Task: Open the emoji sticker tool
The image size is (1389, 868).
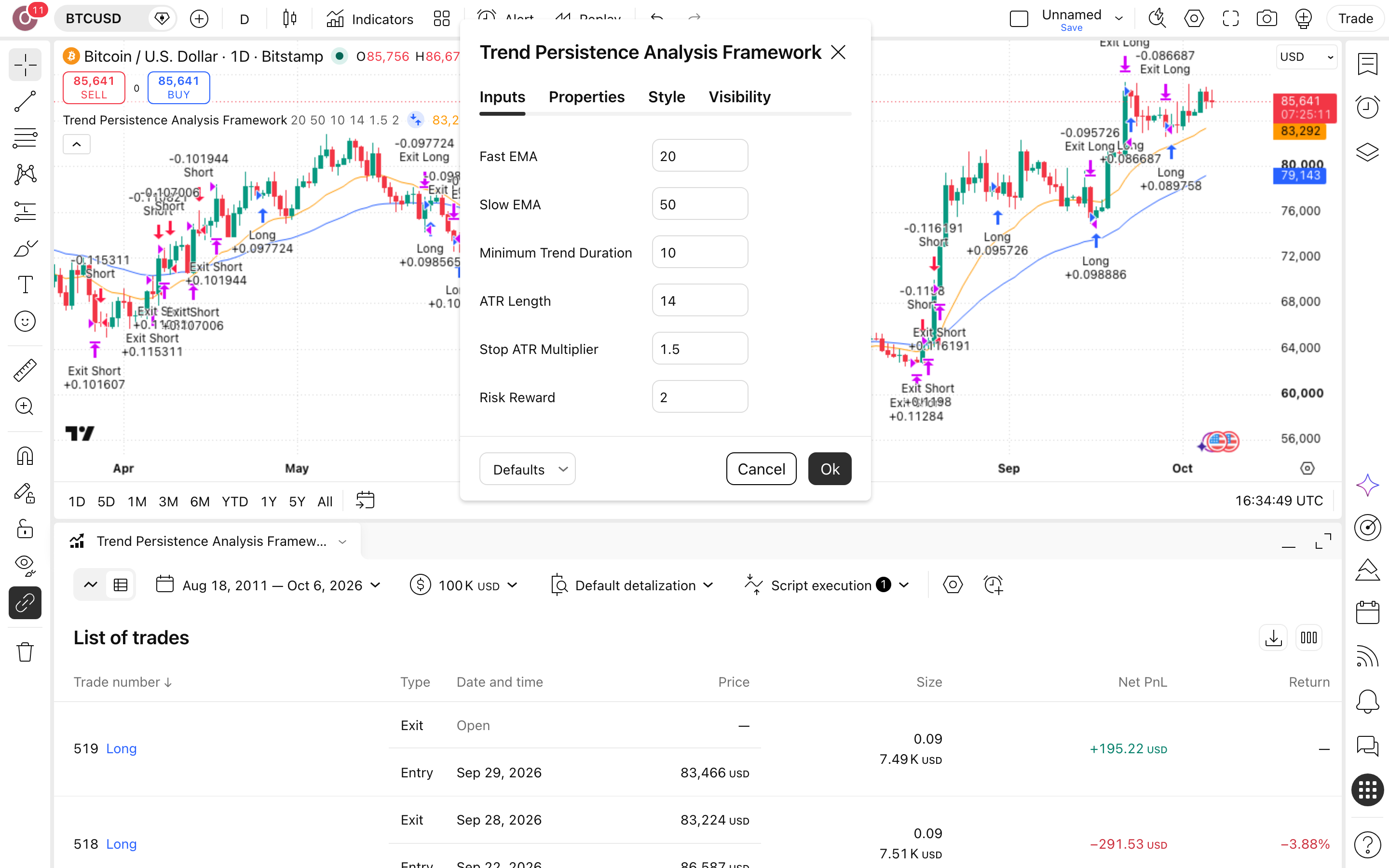Action: pos(25,322)
